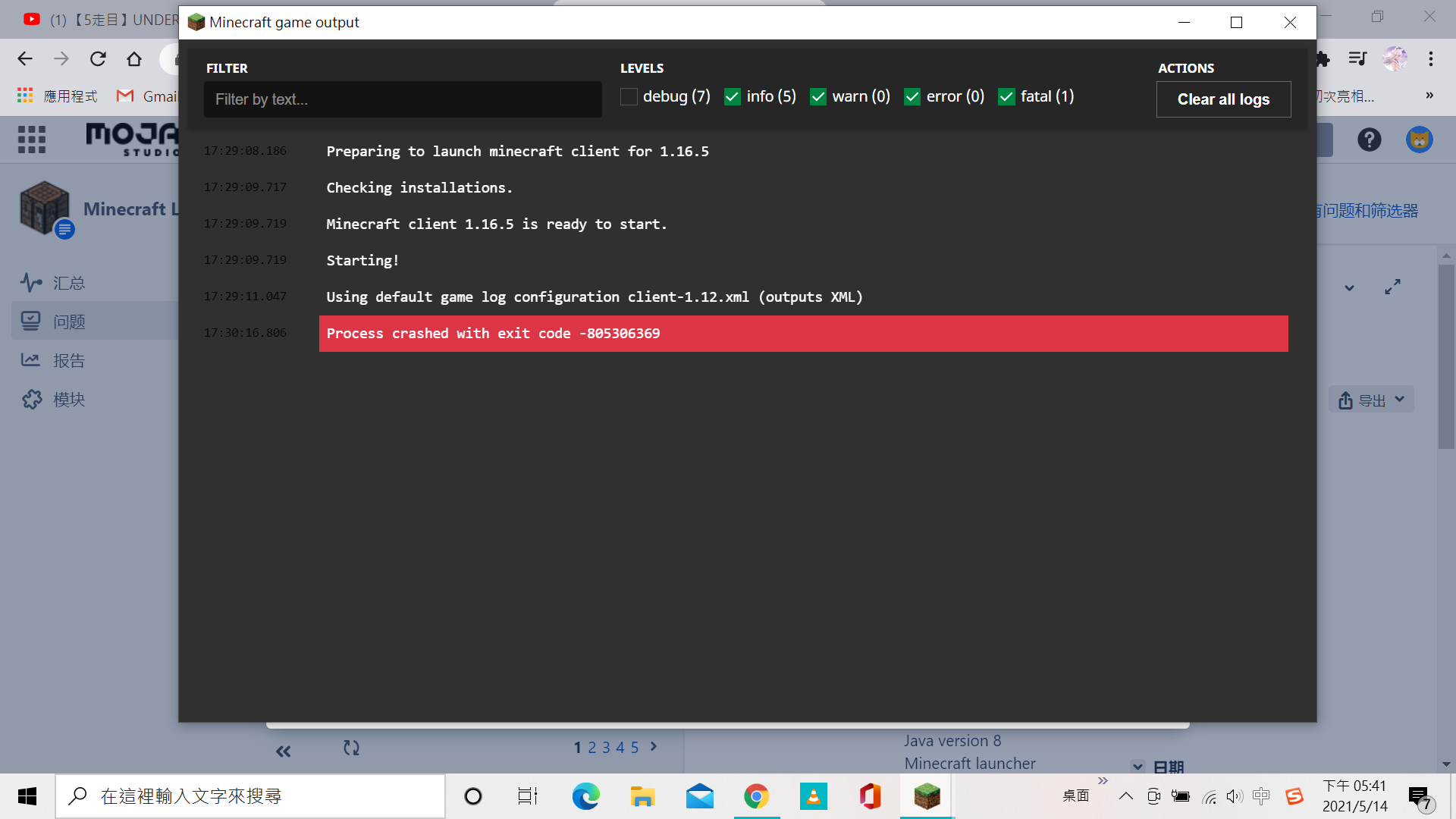The image size is (1456, 819).
Task: Open the Jira app switcher grid
Action: click(32, 139)
